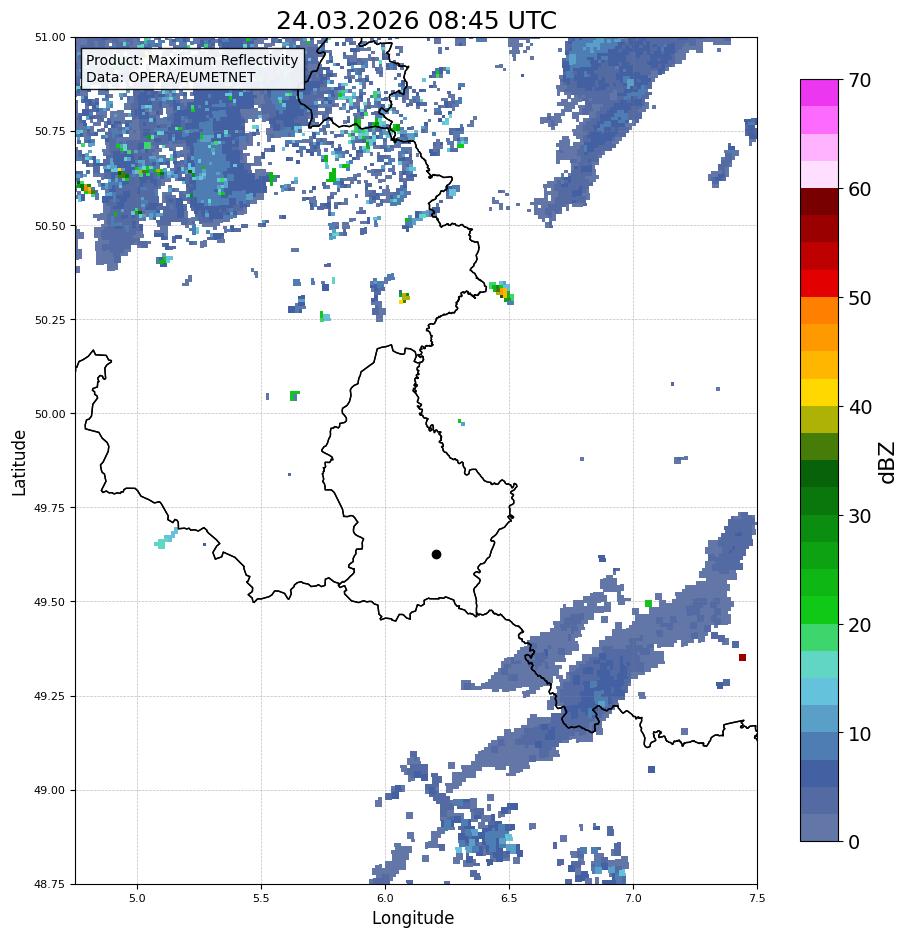Click longitude tick label "5.0"

pyautogui.click(x=137, y=898)
